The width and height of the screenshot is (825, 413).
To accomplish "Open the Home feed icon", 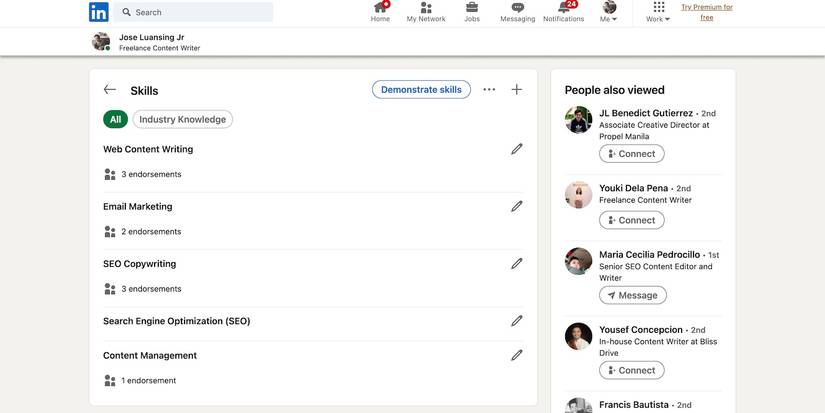I will pos(380,7).
